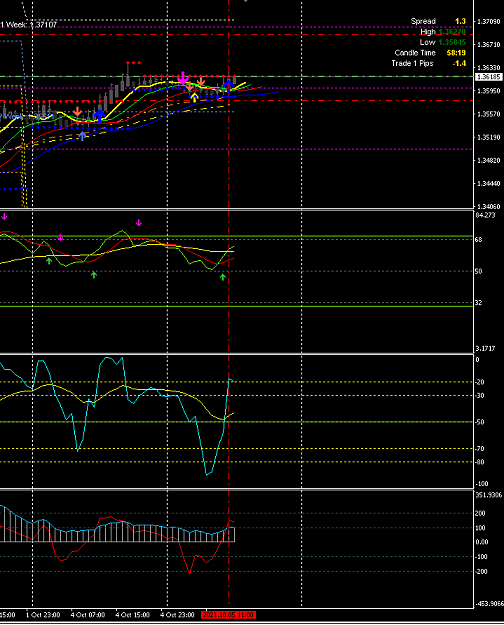Select the Spread label
504x625 pixels.
423,21
